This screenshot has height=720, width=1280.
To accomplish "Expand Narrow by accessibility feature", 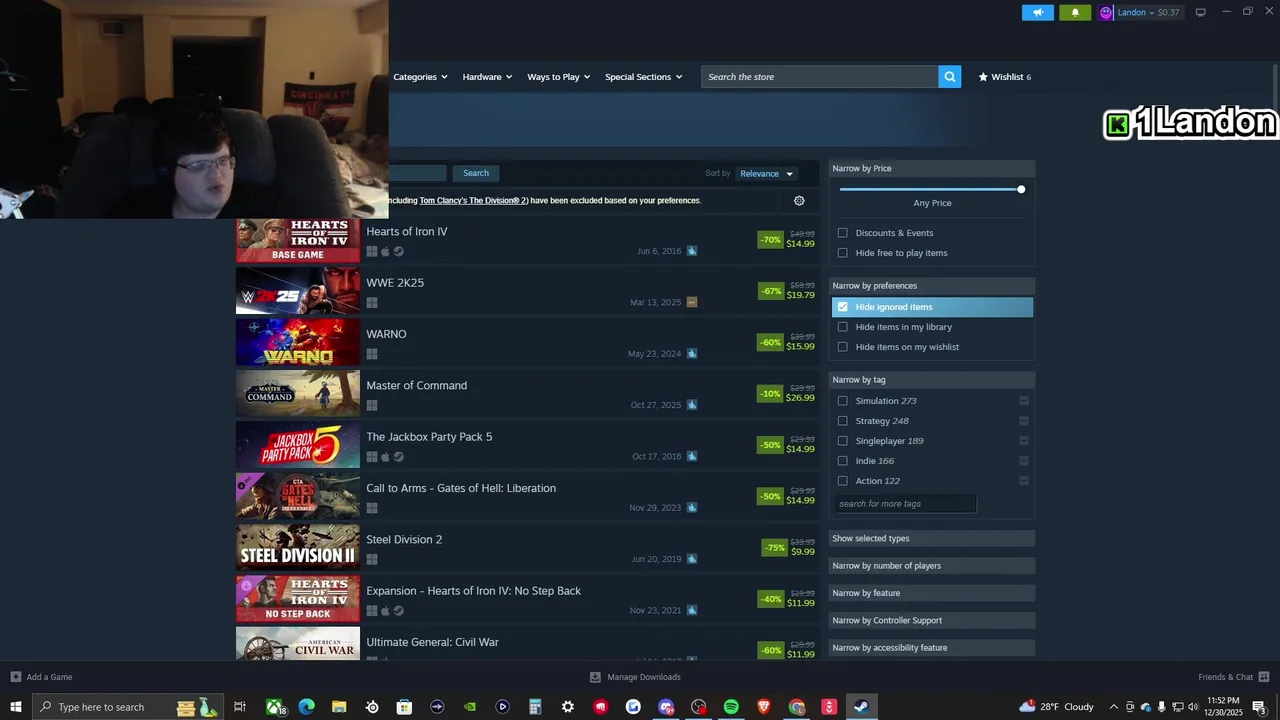I will (931, 648).
